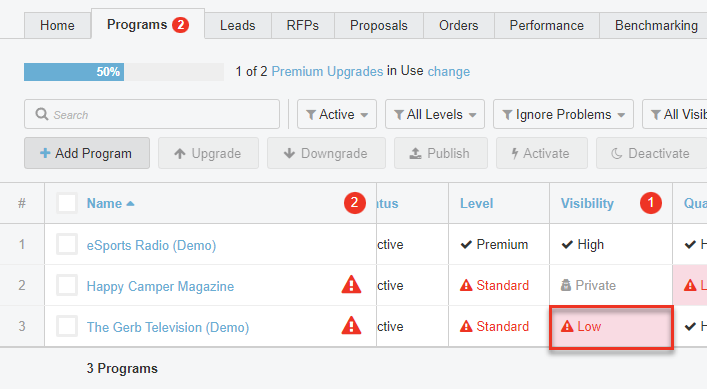This screenshot has height=389, width=707.
Task: Open the Active status filter dropdown
Action: pos(337,114)
